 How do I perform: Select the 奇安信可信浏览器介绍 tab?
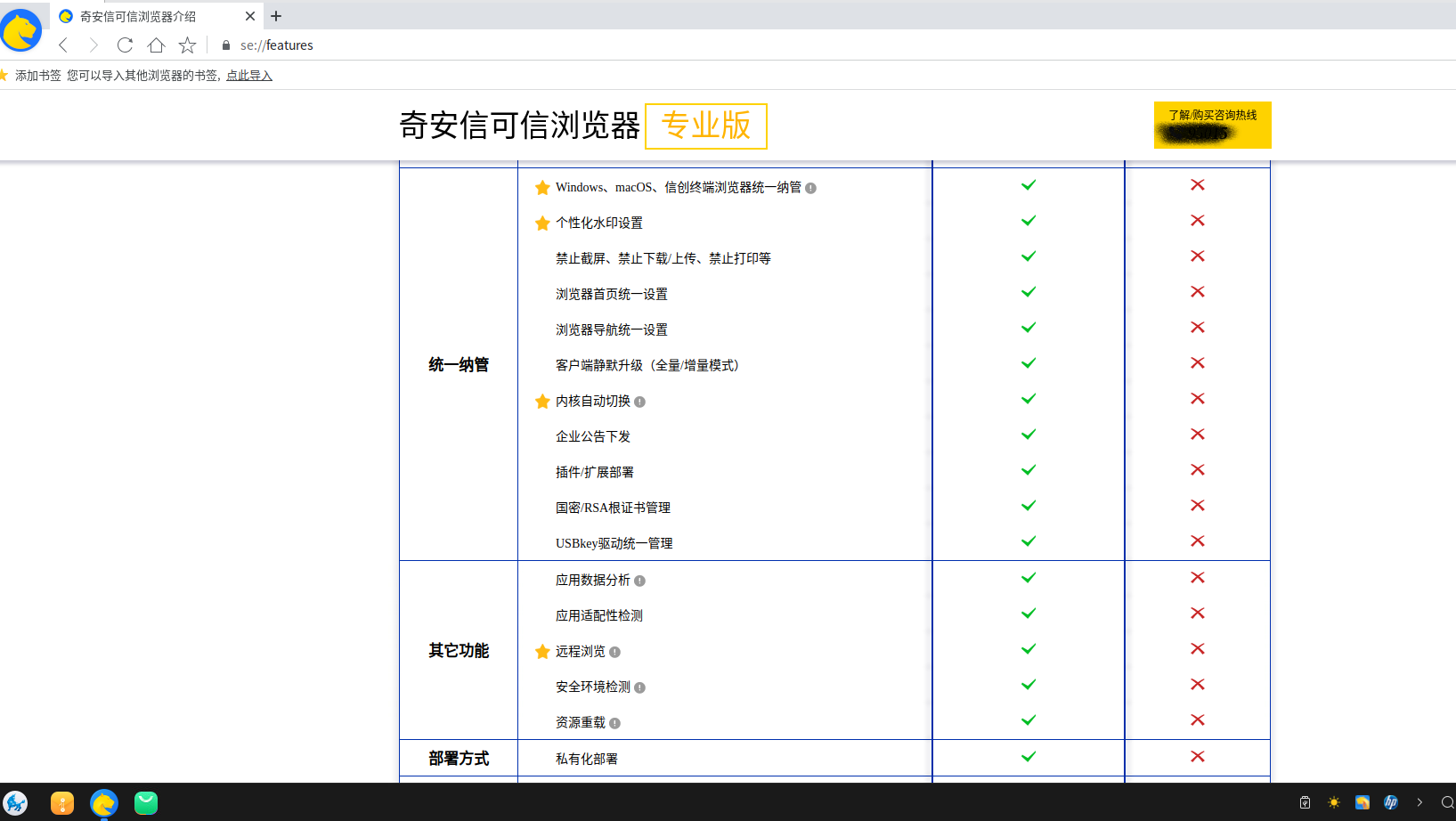(156, 16)
